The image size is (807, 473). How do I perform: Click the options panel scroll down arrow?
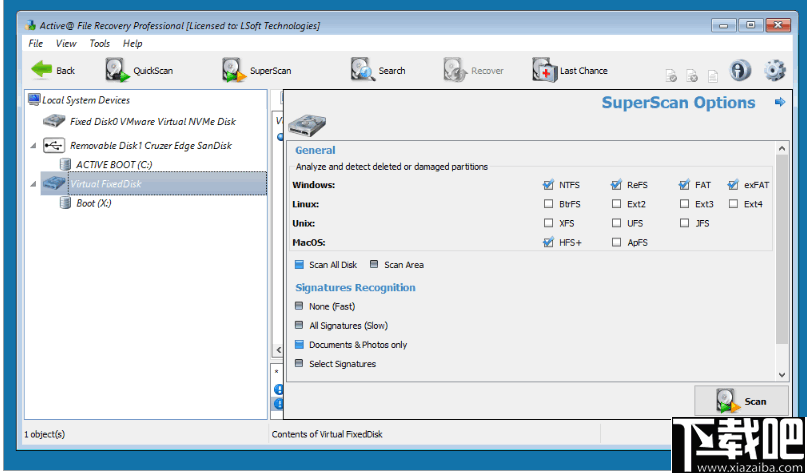point(782,375)
